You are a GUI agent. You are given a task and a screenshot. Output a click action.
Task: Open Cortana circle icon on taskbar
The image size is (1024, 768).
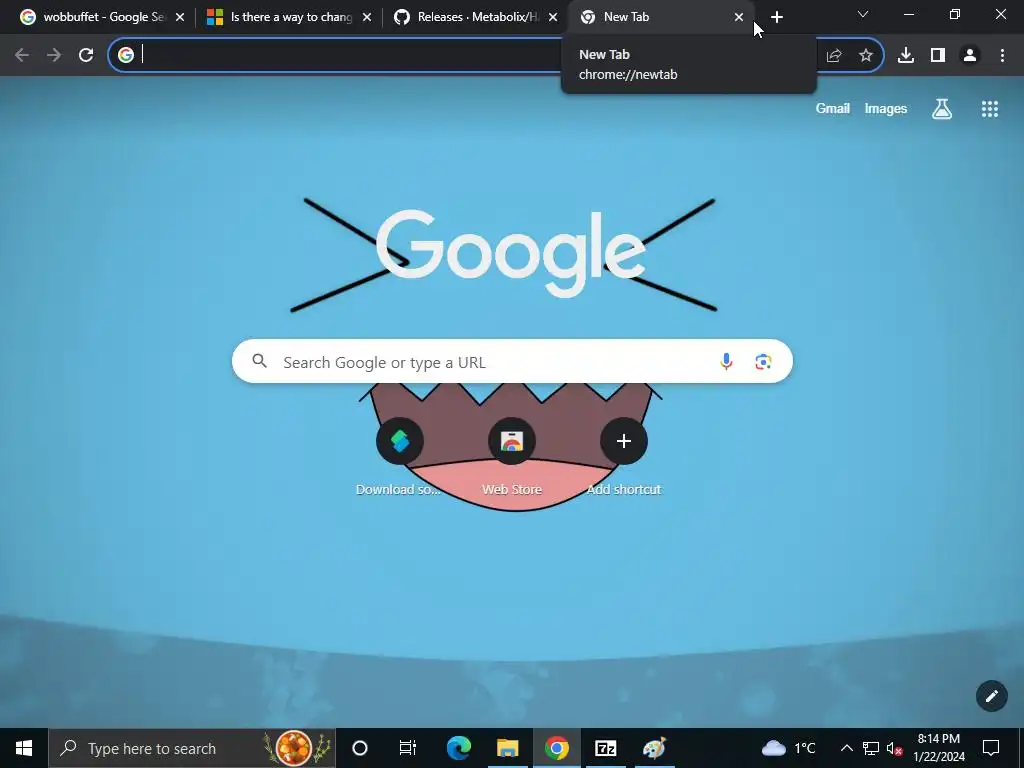[x=360, y=748]
